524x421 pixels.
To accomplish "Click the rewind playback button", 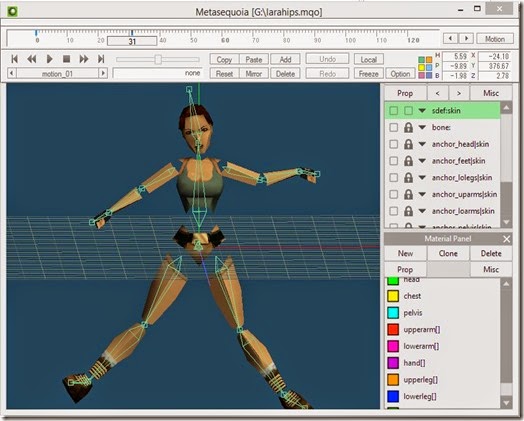I will click(32, 59).
